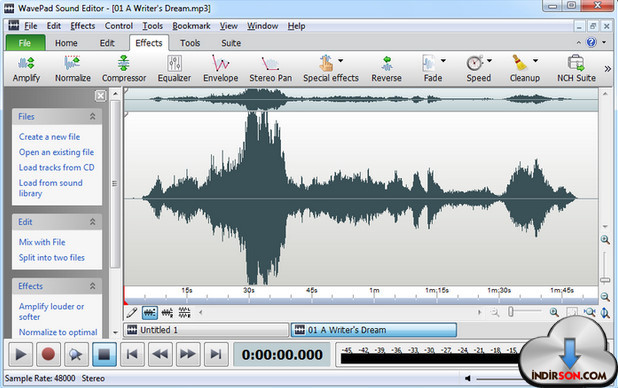Switch to the Tools ribbon tab
618x388 pixels.
point(190,43)
